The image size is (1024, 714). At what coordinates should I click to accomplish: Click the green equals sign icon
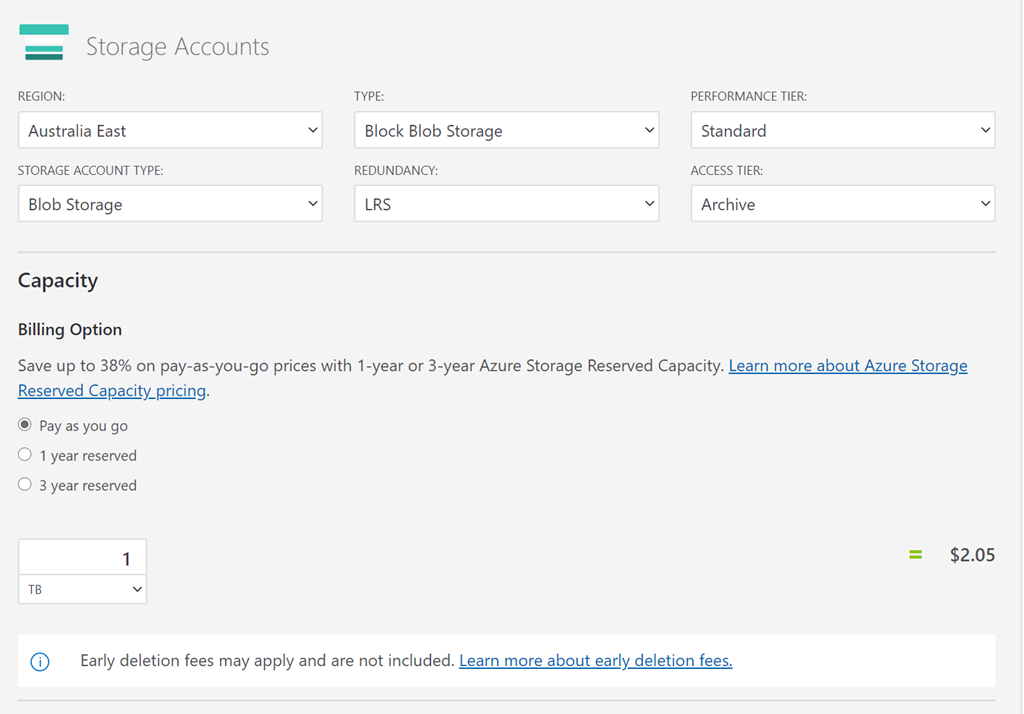915,555
